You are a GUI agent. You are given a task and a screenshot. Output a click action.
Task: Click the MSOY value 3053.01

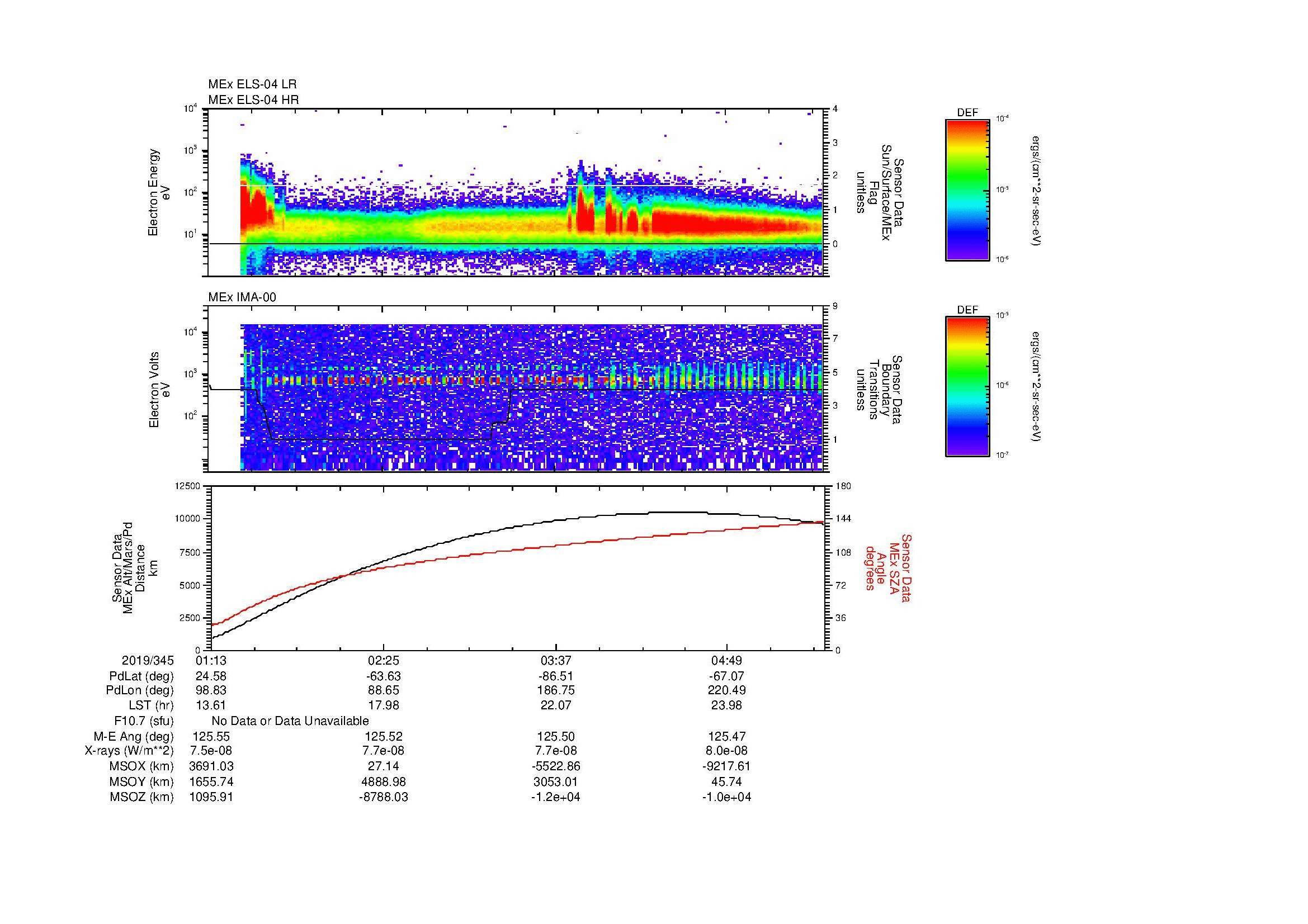click(555, 781)
